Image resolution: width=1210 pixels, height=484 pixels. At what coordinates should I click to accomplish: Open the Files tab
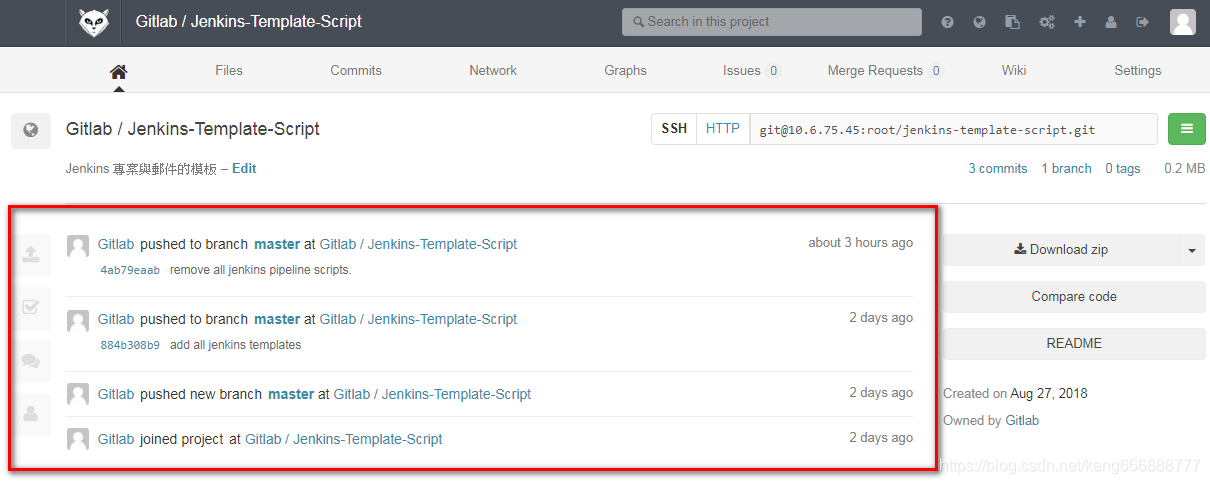click(x=229, y=71)
